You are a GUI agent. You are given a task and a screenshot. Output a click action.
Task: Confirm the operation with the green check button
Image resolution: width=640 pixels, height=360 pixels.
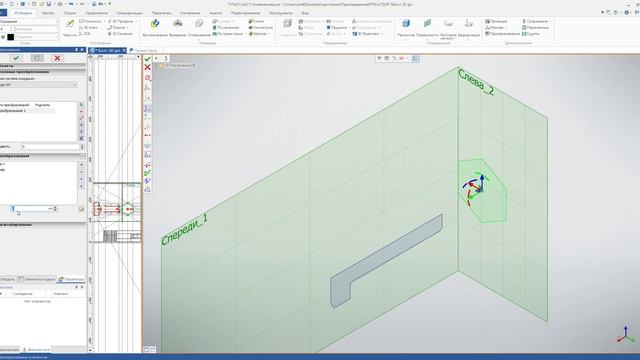16,58
